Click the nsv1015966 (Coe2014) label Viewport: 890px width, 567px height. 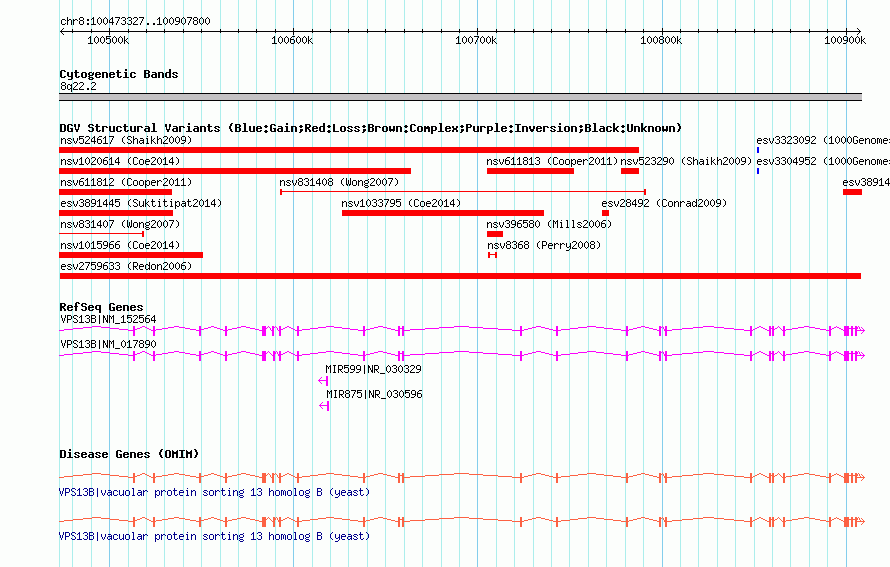tap(120, 245)
